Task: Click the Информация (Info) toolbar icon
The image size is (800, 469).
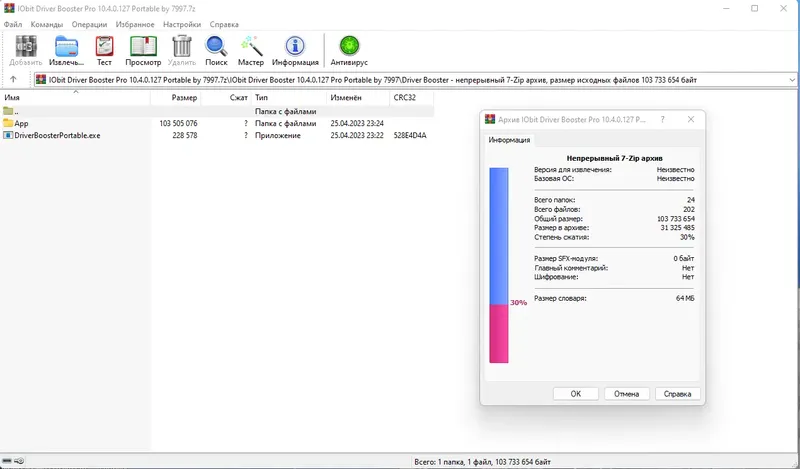Action: pos(295,46)
